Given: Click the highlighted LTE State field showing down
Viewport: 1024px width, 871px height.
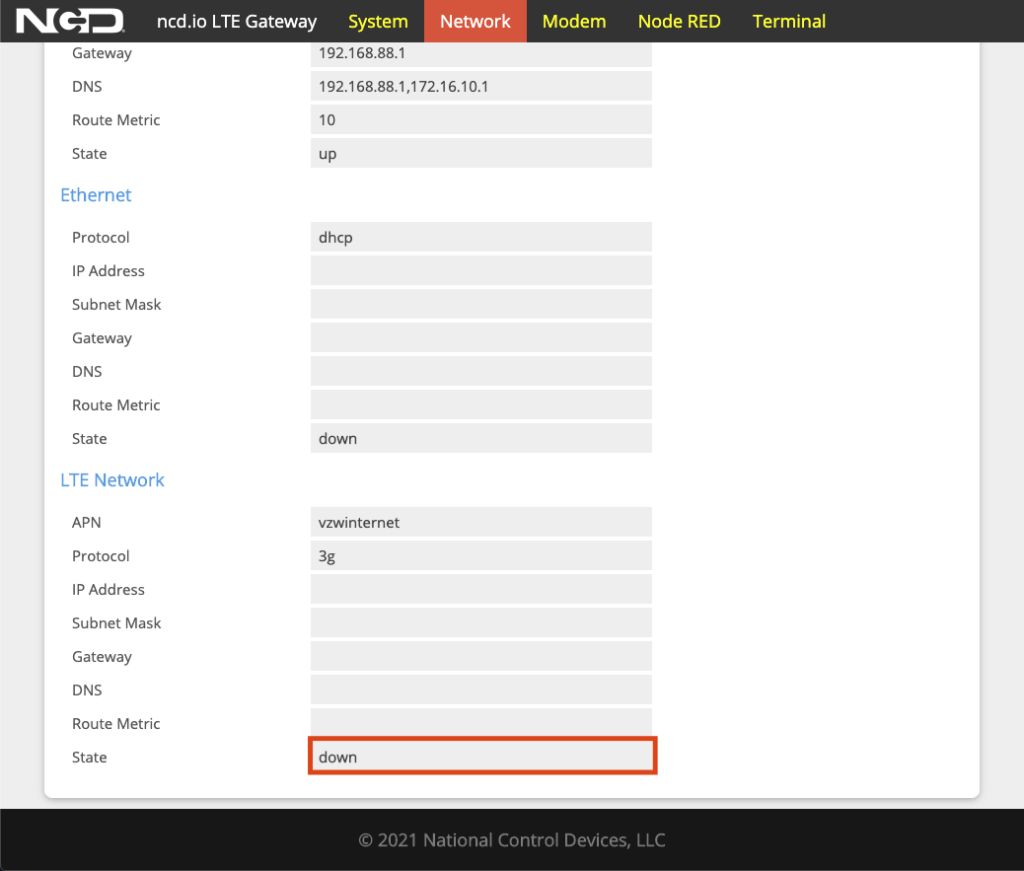Looking at the screenshot, I should tap(481, 757).
